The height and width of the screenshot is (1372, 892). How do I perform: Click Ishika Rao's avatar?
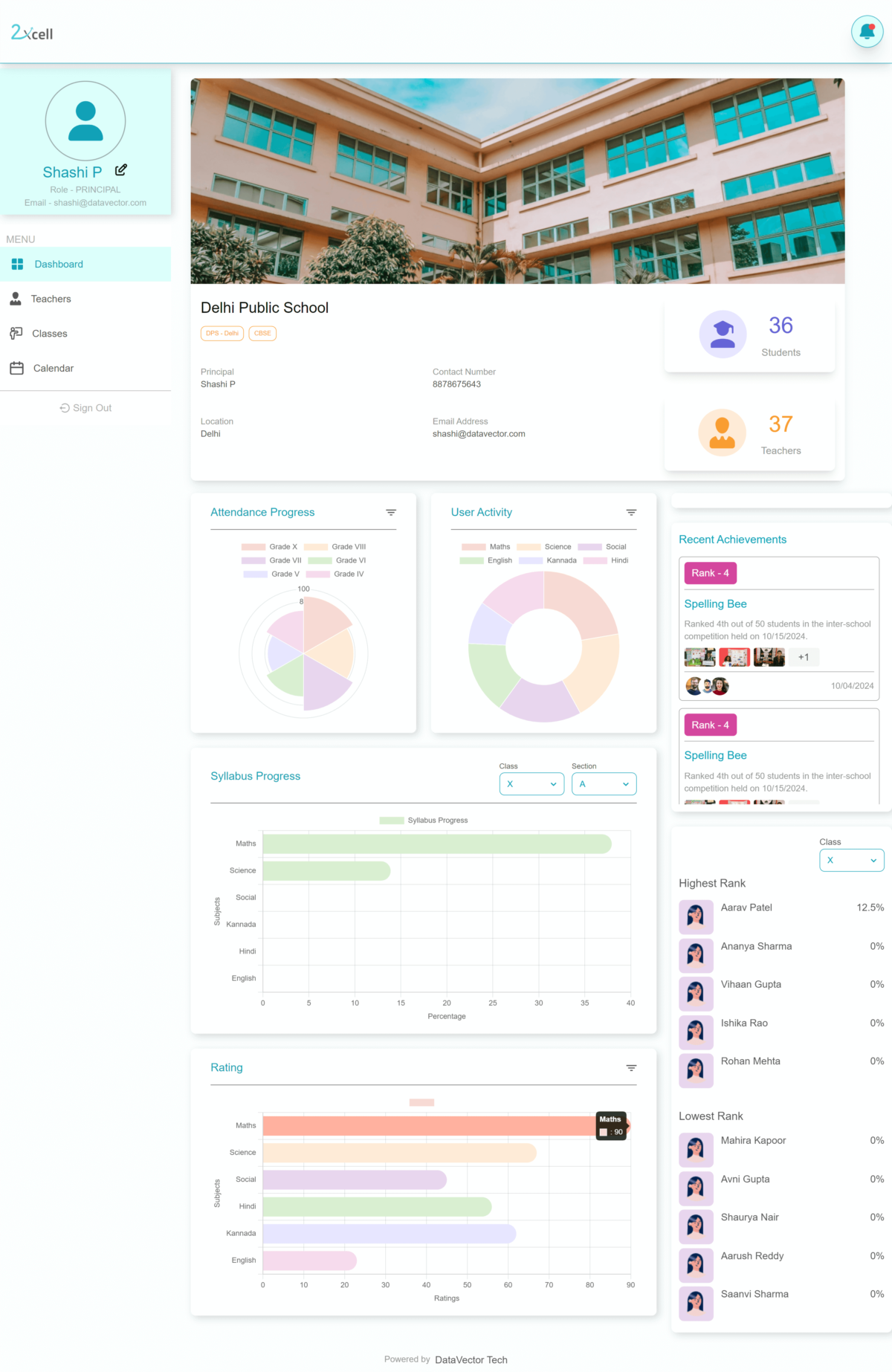point(696,1032)
